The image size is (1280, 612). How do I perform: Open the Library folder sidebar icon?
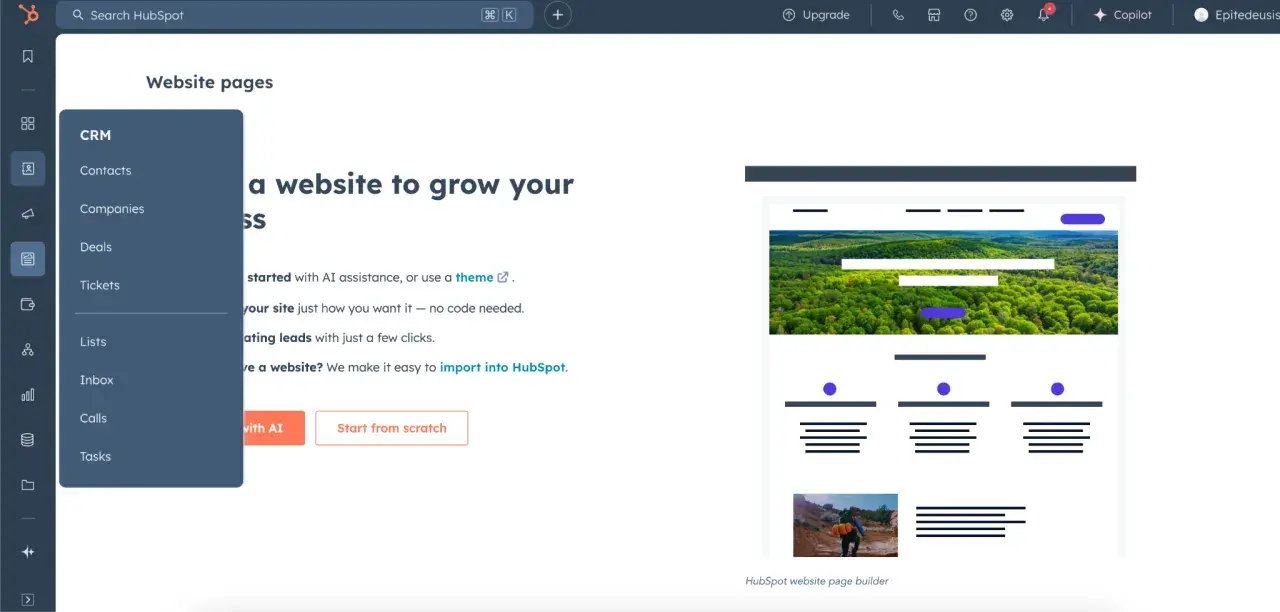click(28, 485)
